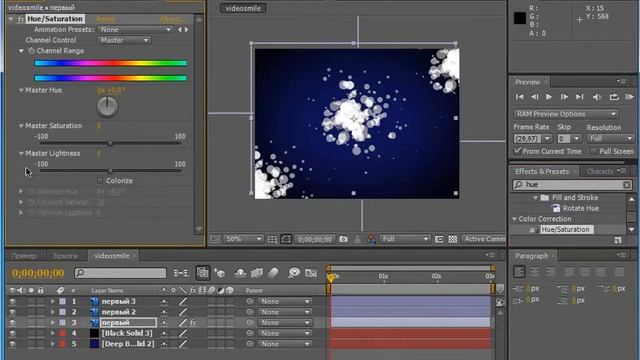
Task: Hide the Black Solid 3 layer
Action: 12,333
